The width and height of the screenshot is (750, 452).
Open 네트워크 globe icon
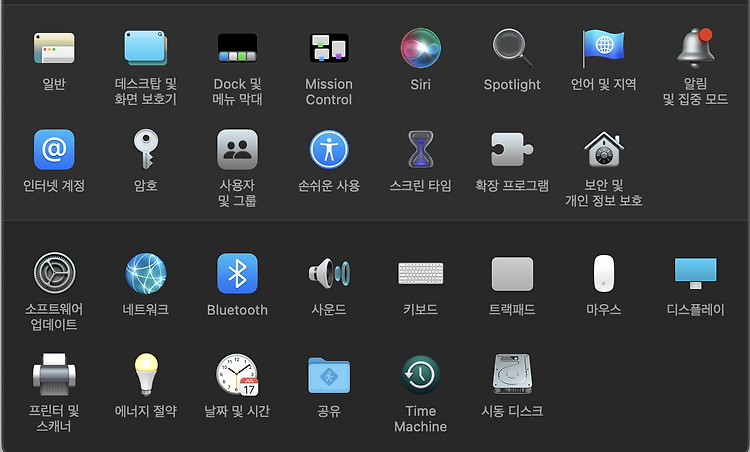tap(146, 273)
